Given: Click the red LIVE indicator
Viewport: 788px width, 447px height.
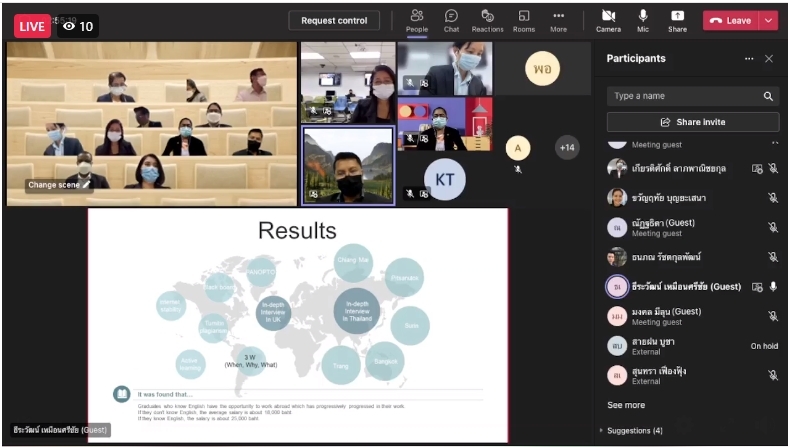Looking at the screenshot, I should pos(32,26).
